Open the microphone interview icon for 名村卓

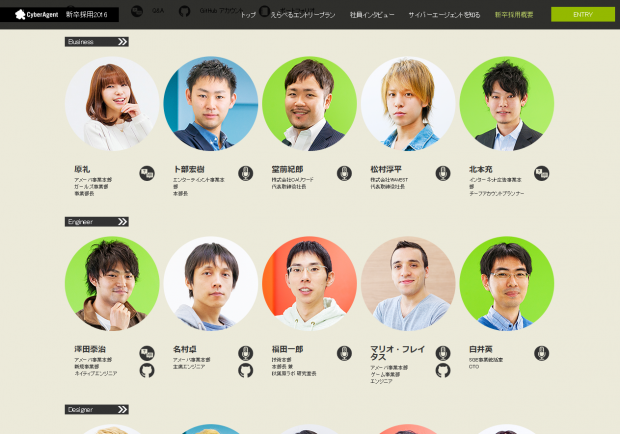(246, 353)
